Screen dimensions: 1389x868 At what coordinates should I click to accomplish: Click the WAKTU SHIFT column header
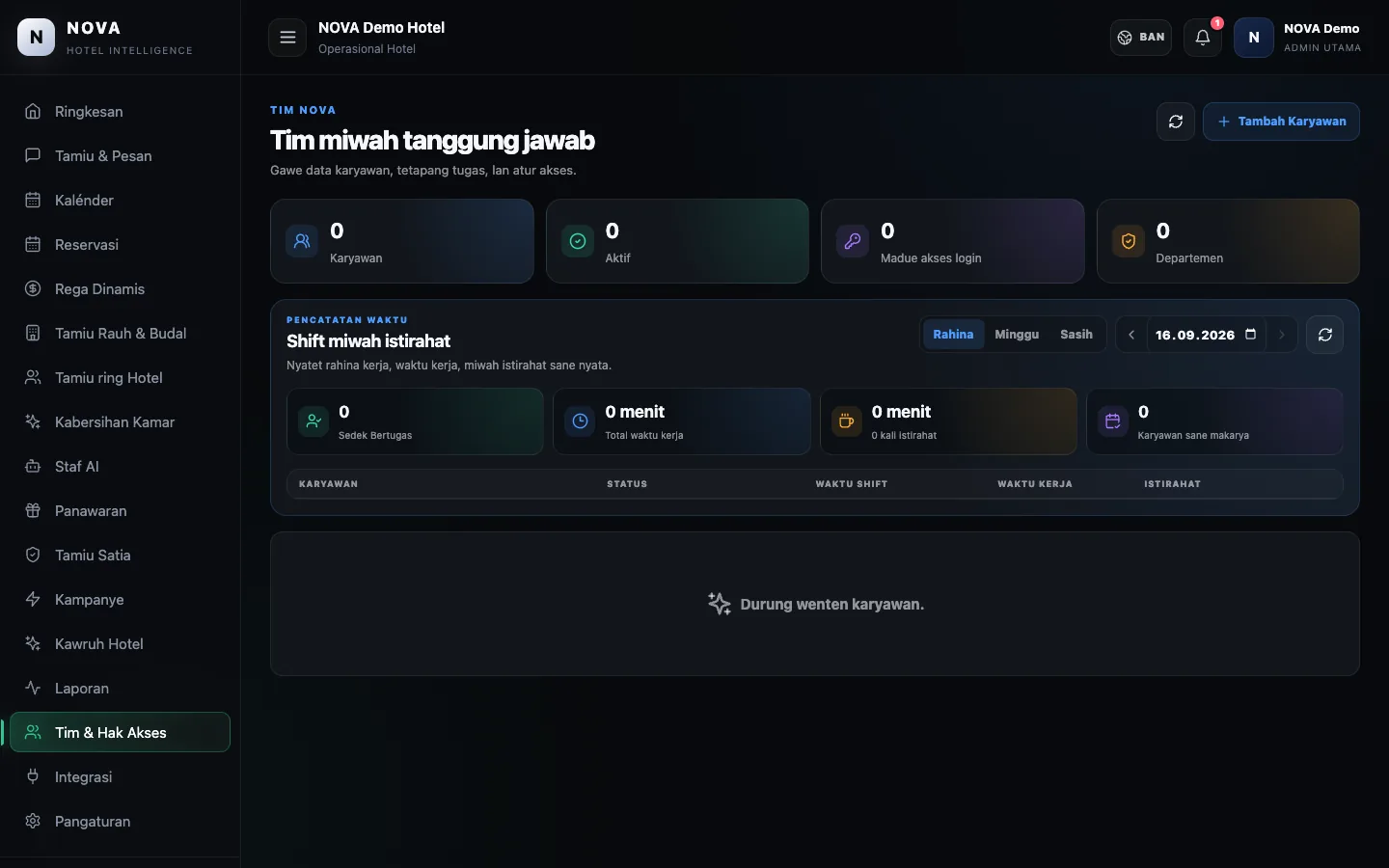click(851, 484)
